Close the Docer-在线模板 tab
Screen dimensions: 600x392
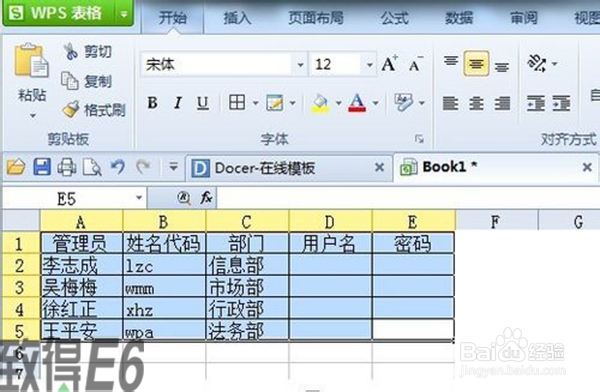pos(379,167)
